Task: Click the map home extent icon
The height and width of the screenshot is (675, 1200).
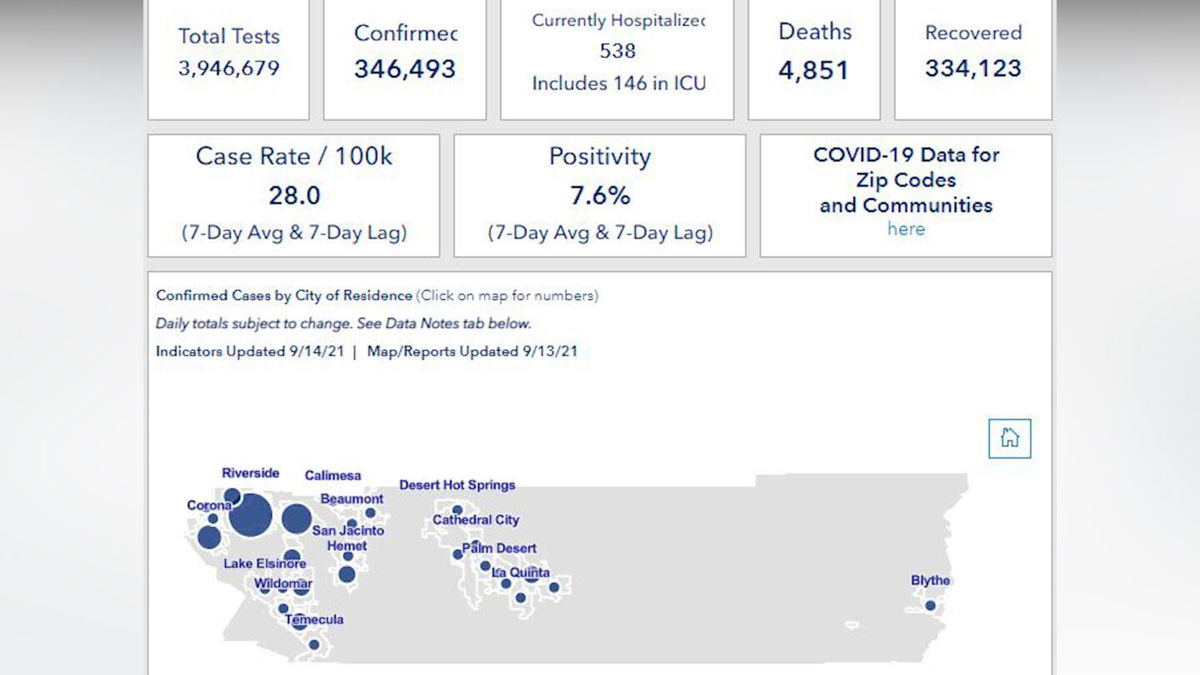Action: 1009,438
